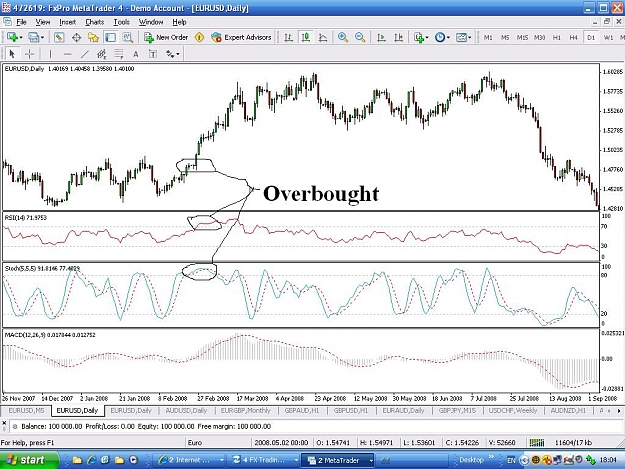
Task: Toggle chart auto scroll icon
Action: (x=381, y=37)
